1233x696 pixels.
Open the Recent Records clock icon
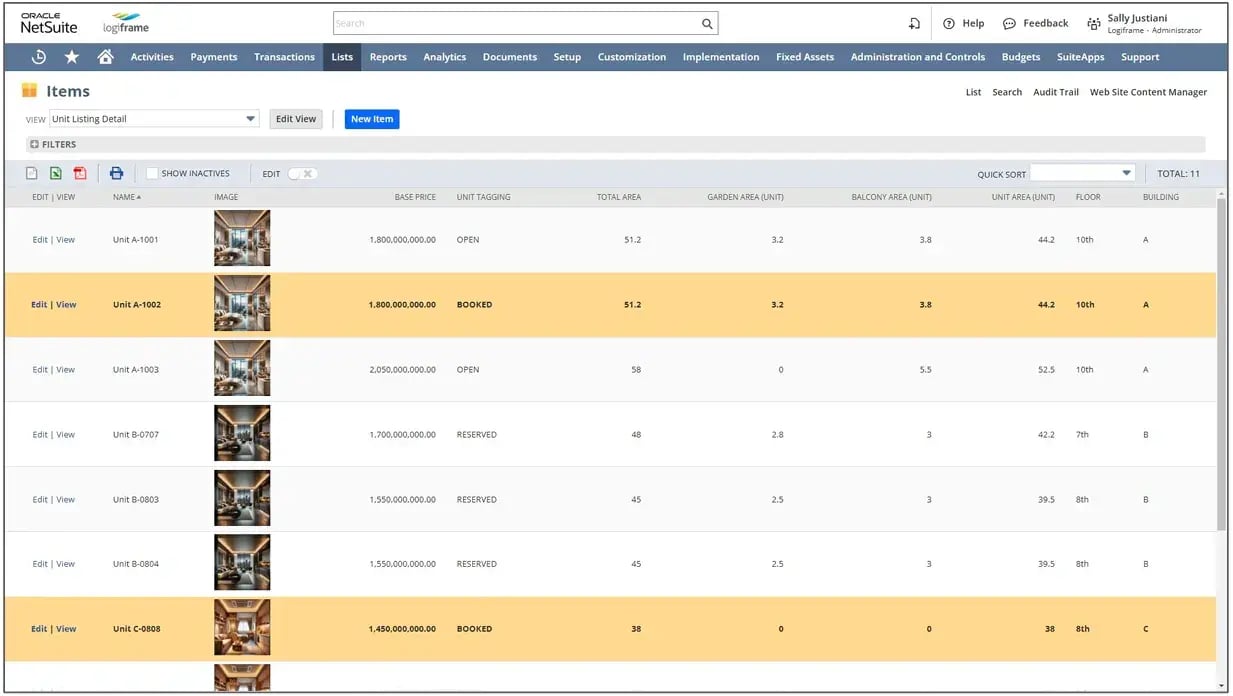click(39, 57)
